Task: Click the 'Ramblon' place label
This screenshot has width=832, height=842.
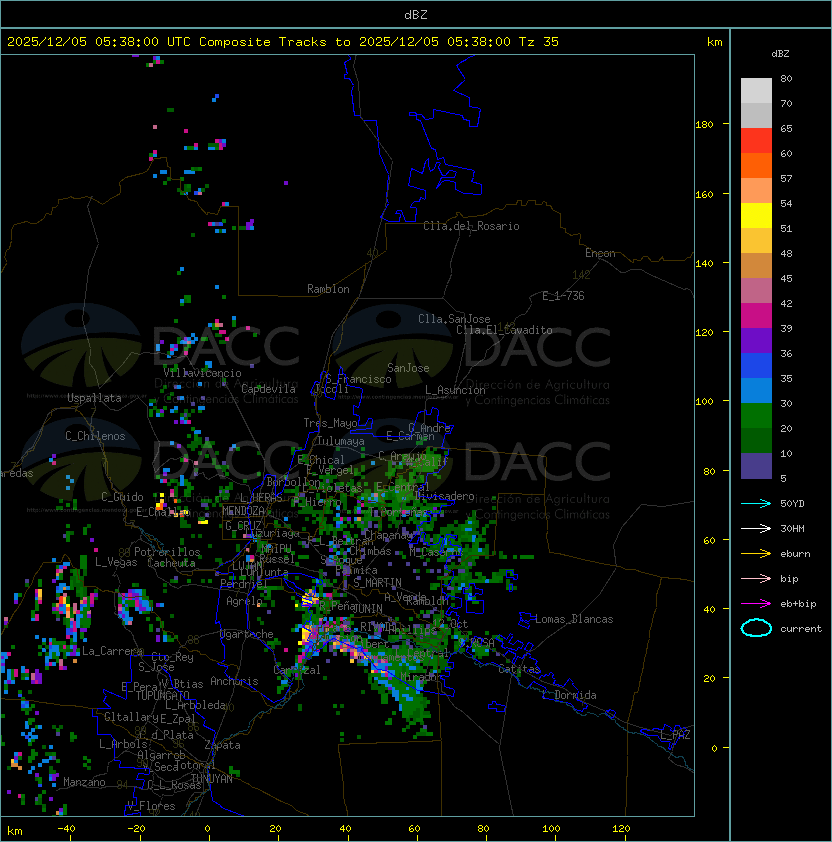Action: [x=328, y=289]
